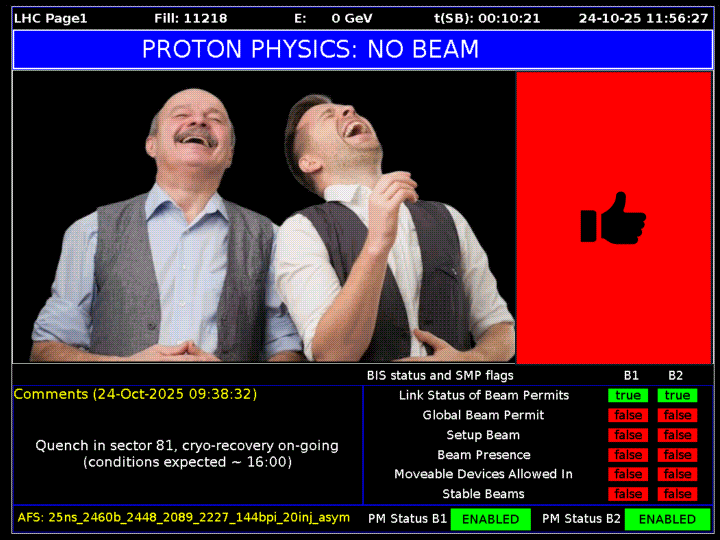Click the B1 false flag for Beam Presence
720x540 pixels.
(628, 455)
